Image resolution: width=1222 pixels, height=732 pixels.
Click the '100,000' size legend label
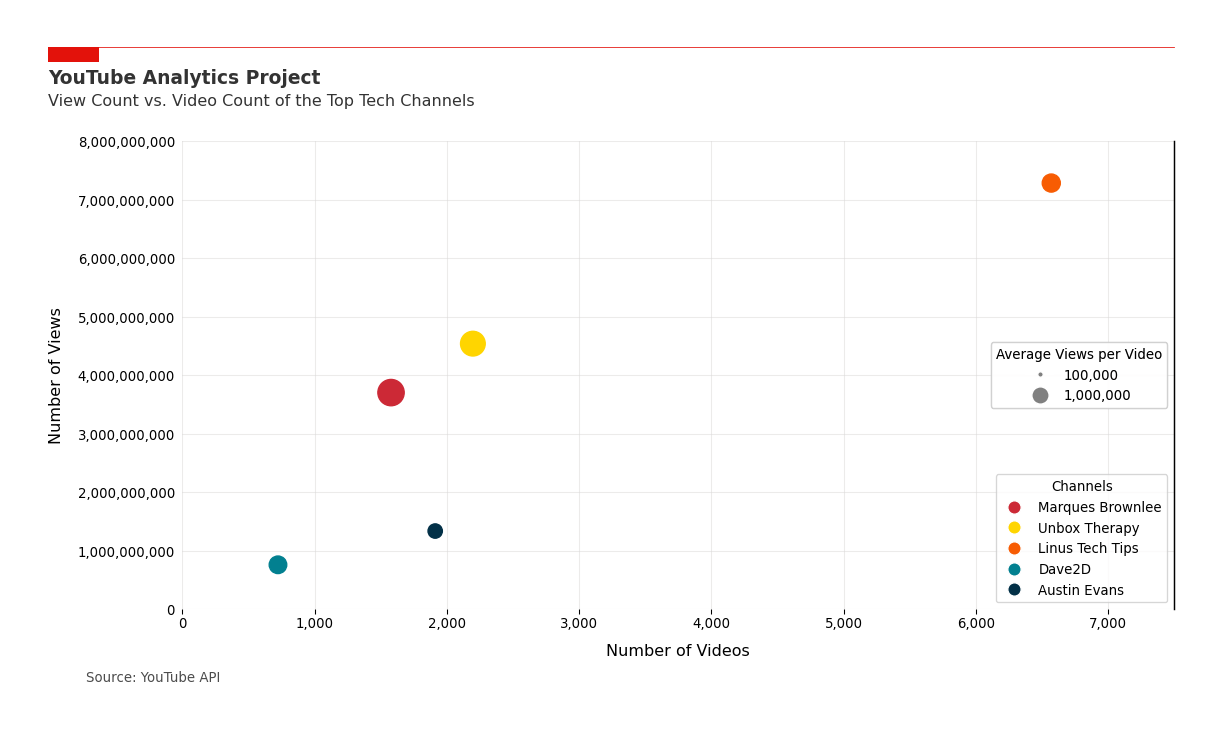(1091, 376)
